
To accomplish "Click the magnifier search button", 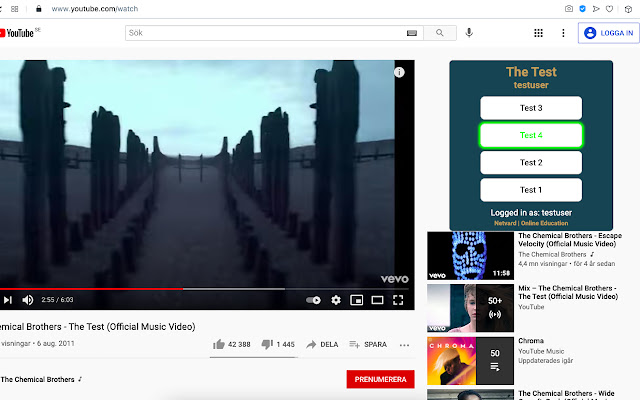I will 440,33.
